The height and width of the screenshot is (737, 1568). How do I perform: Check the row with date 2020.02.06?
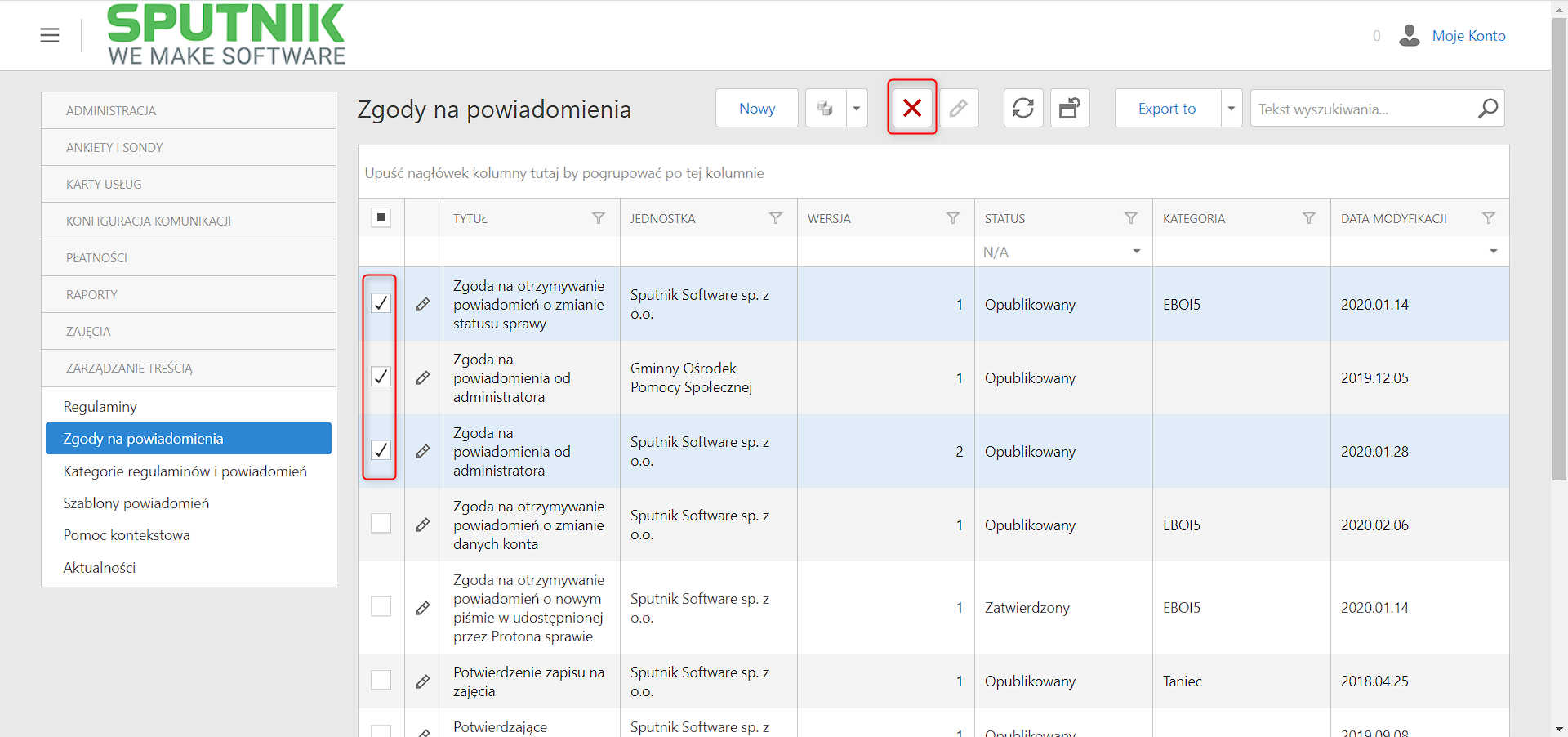[x=381, y=523]
